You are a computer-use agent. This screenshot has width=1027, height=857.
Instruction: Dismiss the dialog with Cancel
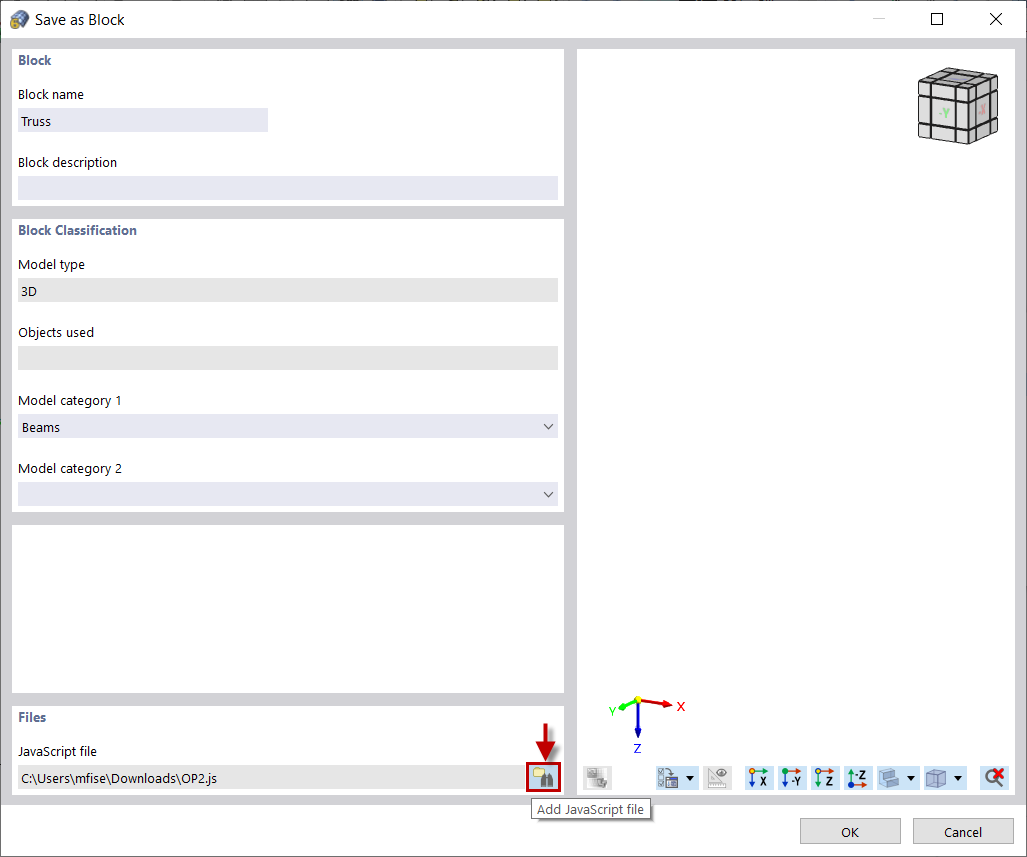tap(962, 831)
